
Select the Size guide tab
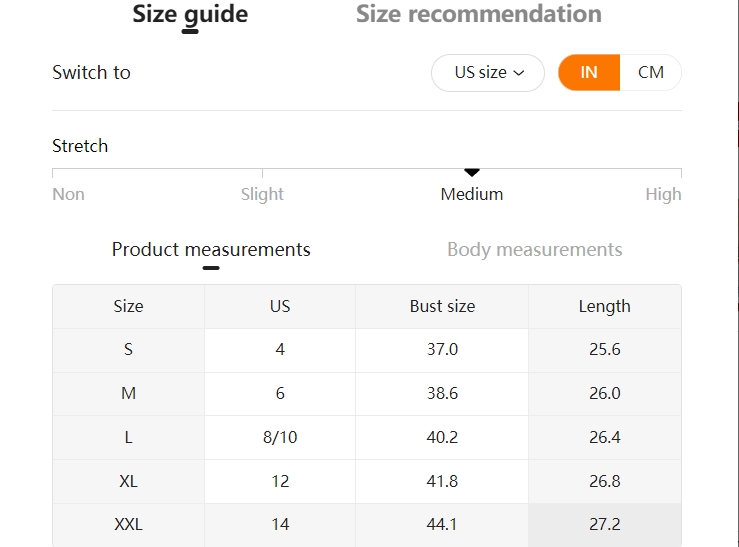(x=190, y=14)
